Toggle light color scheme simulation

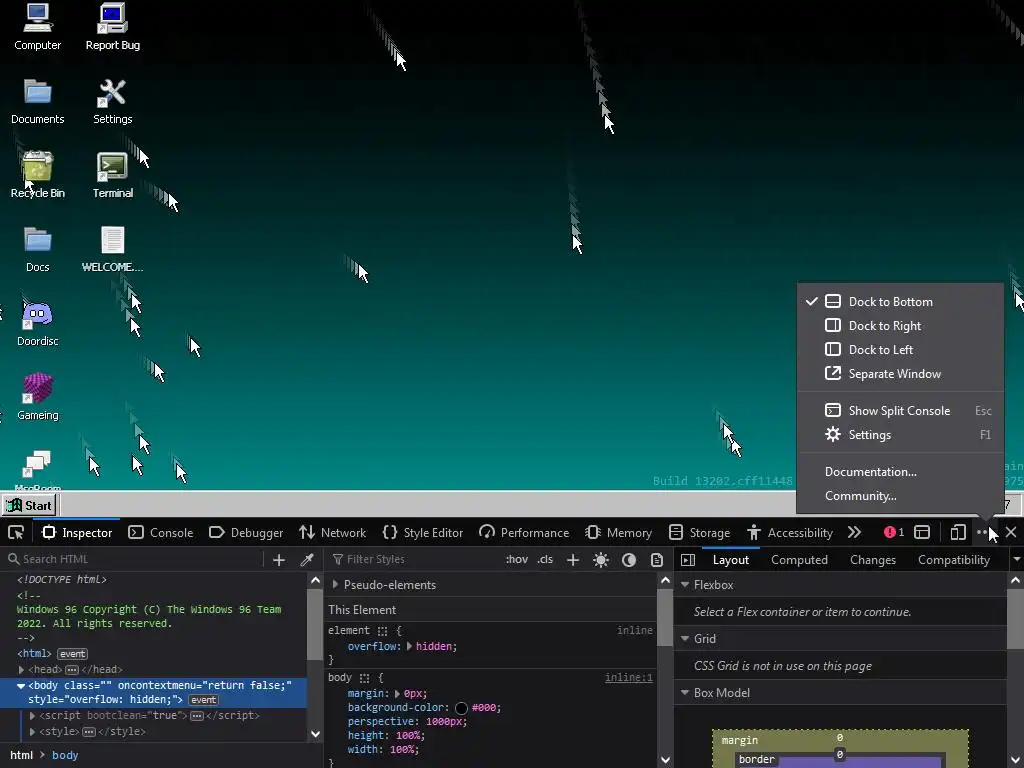tap(601, 560)
